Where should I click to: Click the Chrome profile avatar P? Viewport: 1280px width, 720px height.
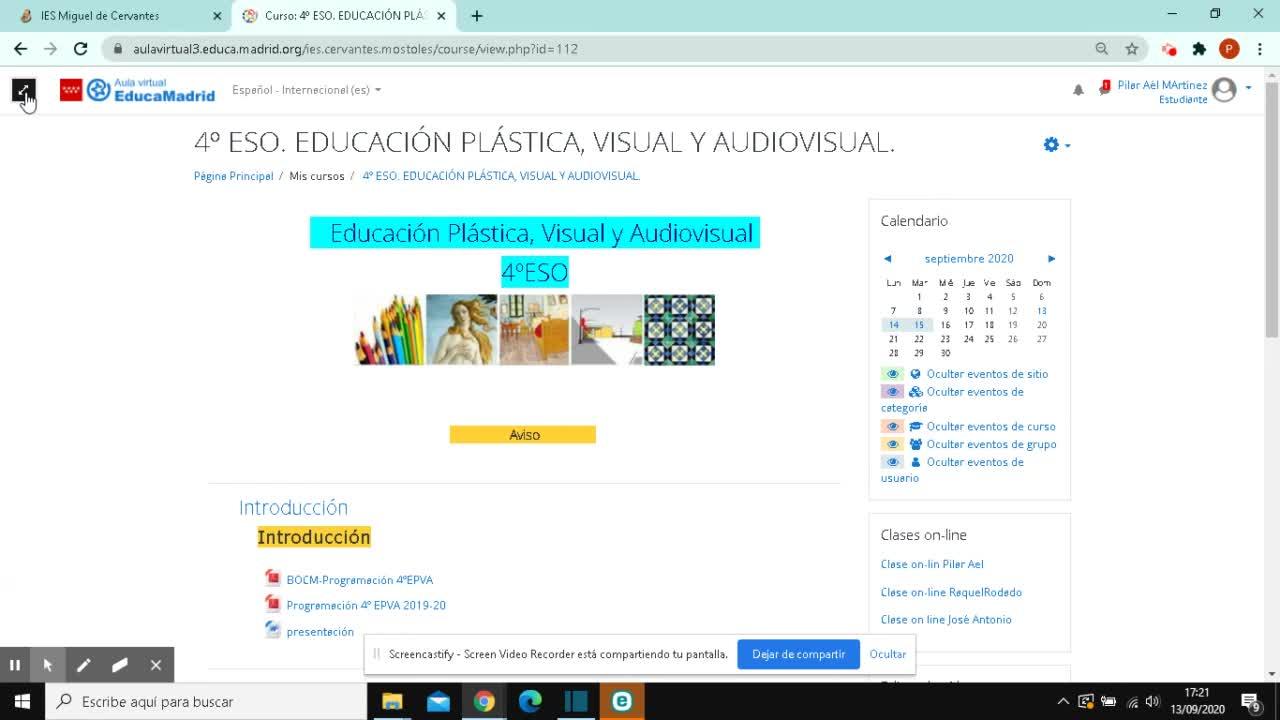point(1229,49)
